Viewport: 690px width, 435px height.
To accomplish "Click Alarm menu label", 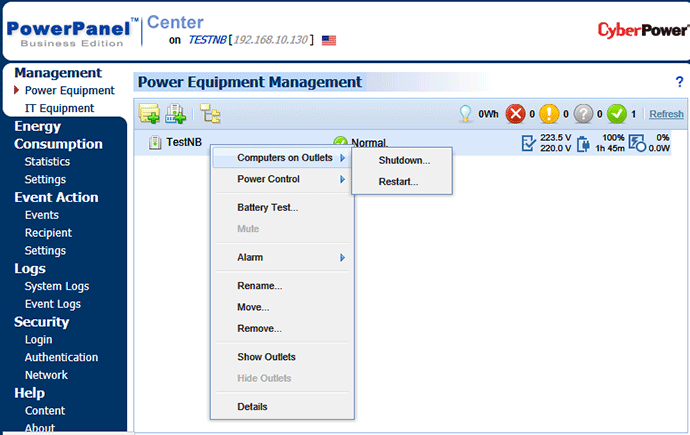I will coord(250,257).
